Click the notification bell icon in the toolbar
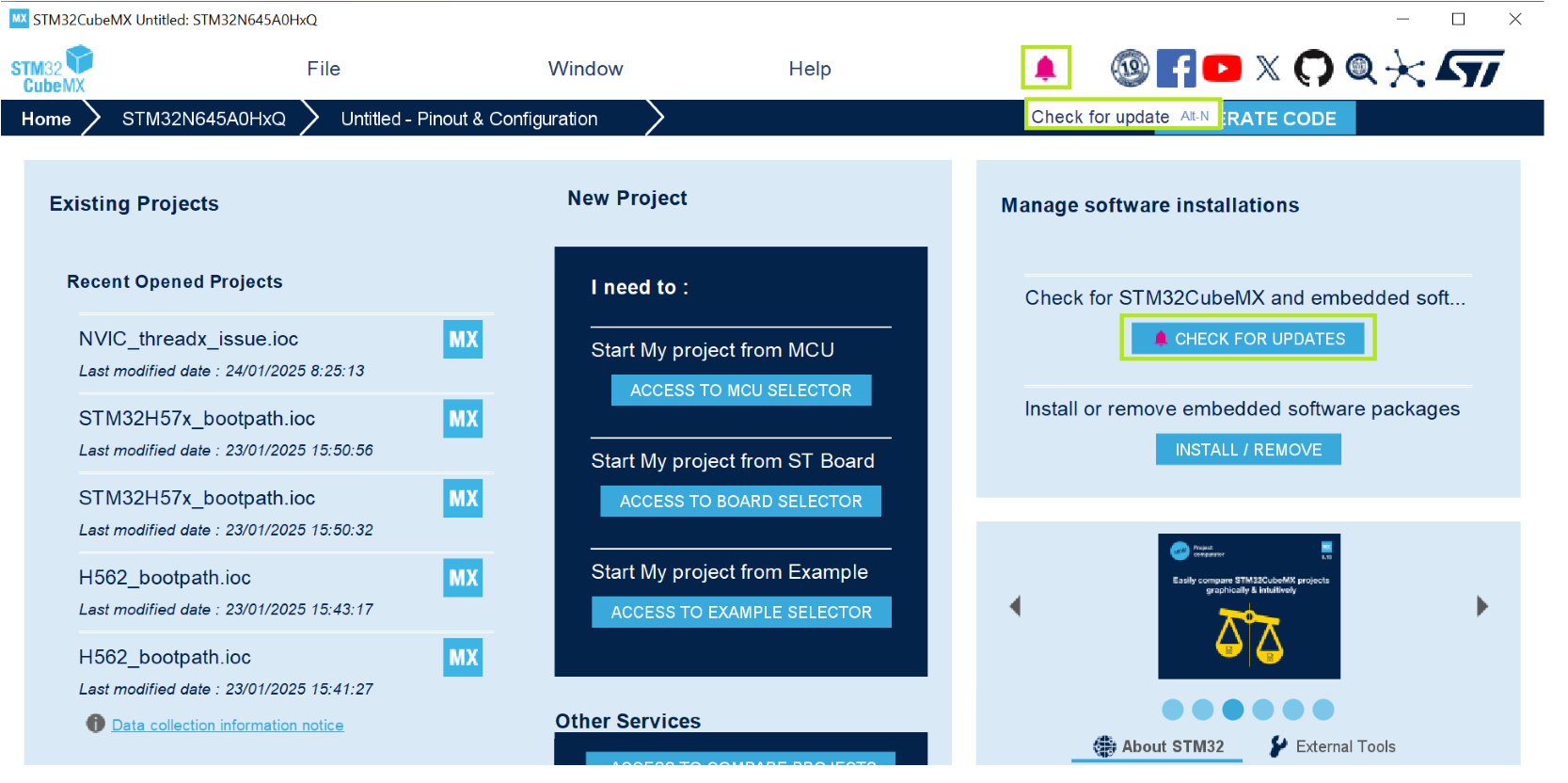 point(1045,68)
